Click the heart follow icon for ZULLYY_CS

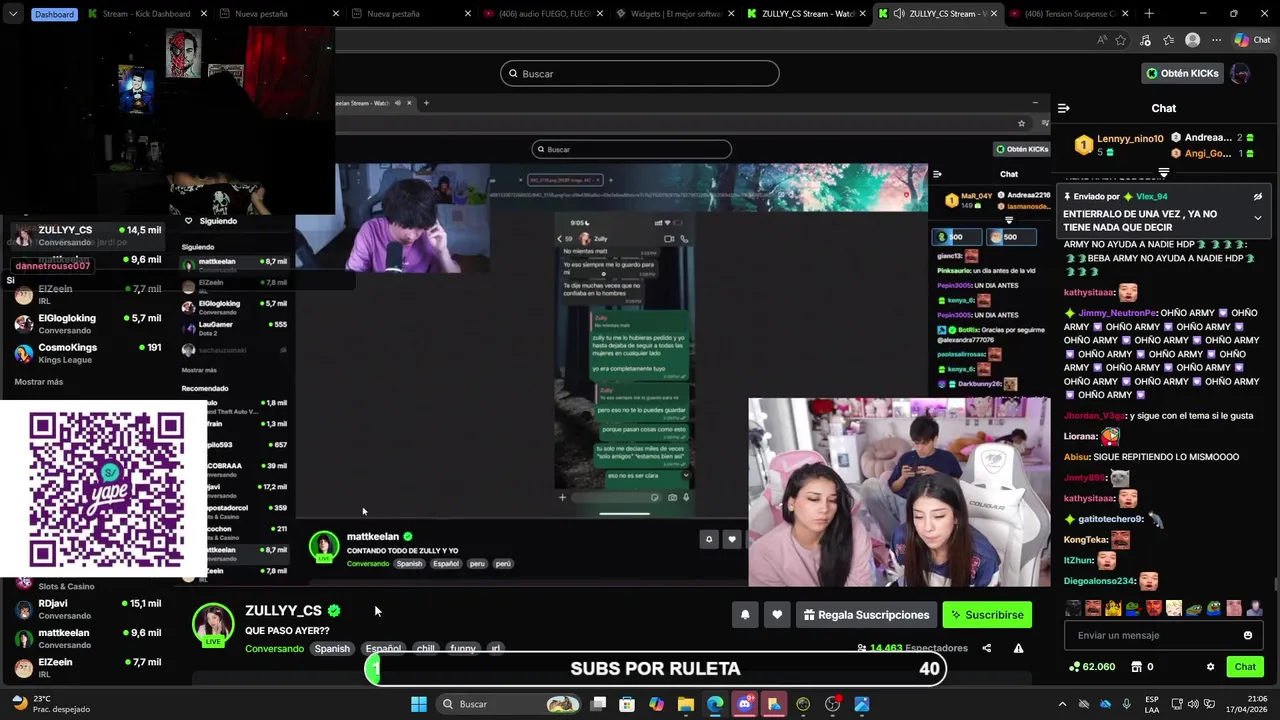pos(777,615)
